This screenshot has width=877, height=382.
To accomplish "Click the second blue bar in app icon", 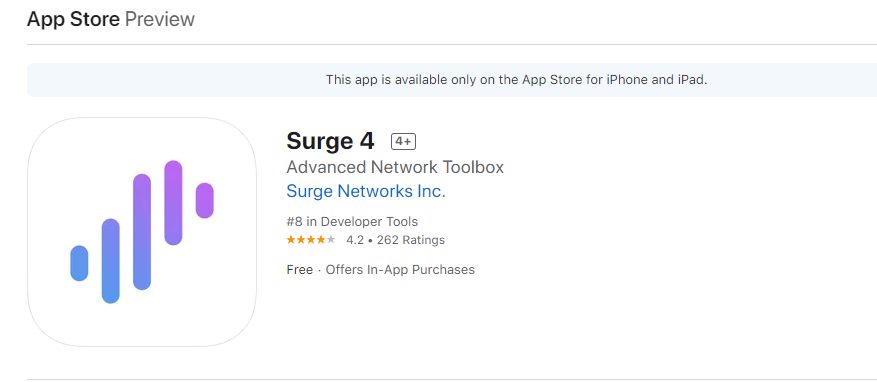I will pyautogui.click(x=111, y=261).
